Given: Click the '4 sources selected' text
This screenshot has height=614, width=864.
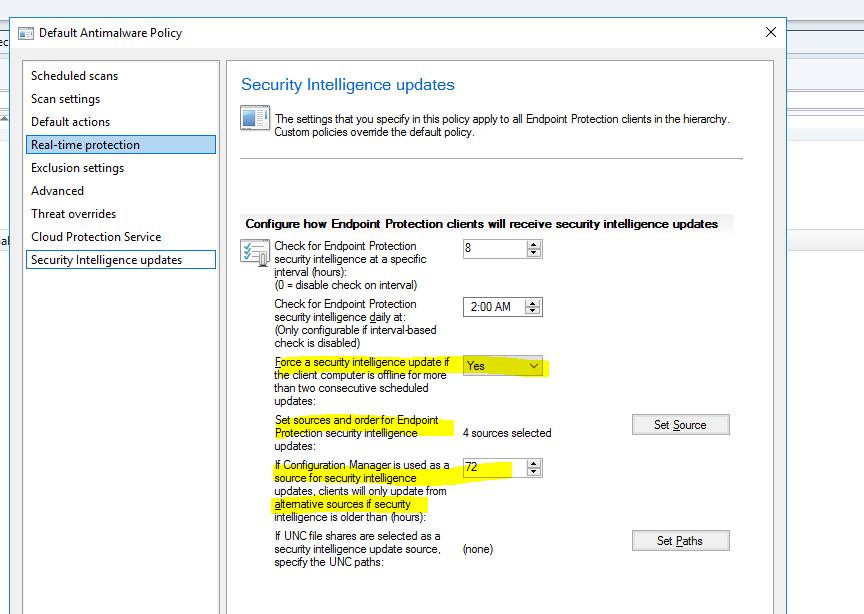Looking at the screenshot, I should click(507, 433).
